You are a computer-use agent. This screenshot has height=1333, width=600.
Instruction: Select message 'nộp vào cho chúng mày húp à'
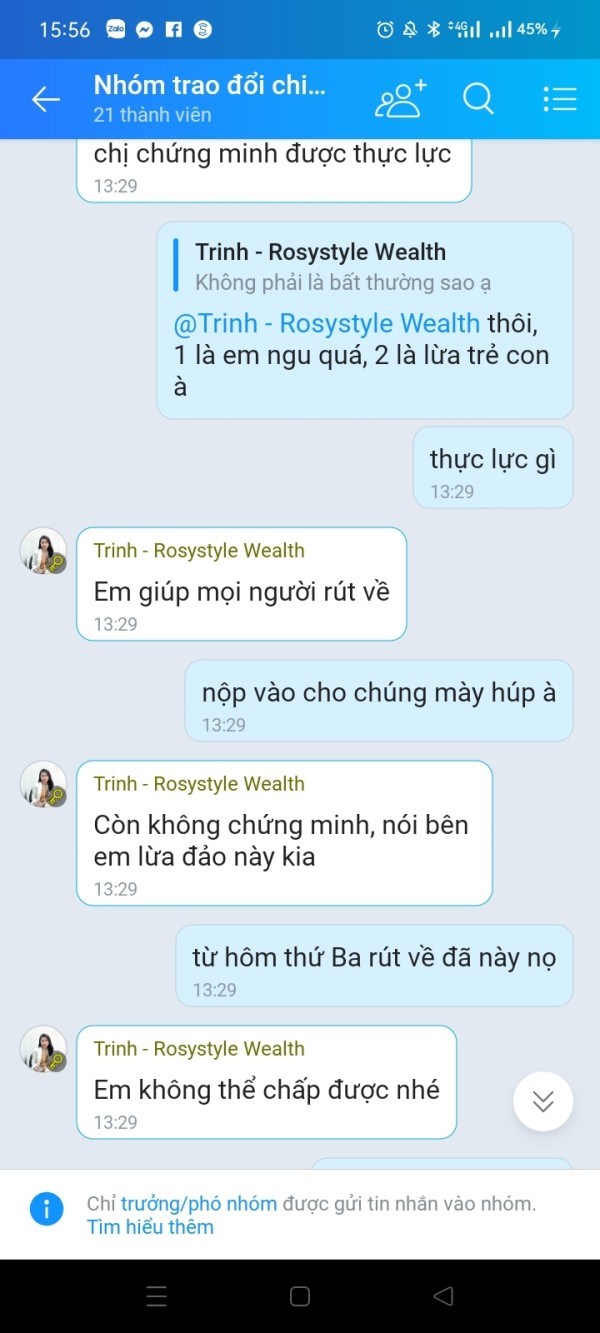coord(379,700)
